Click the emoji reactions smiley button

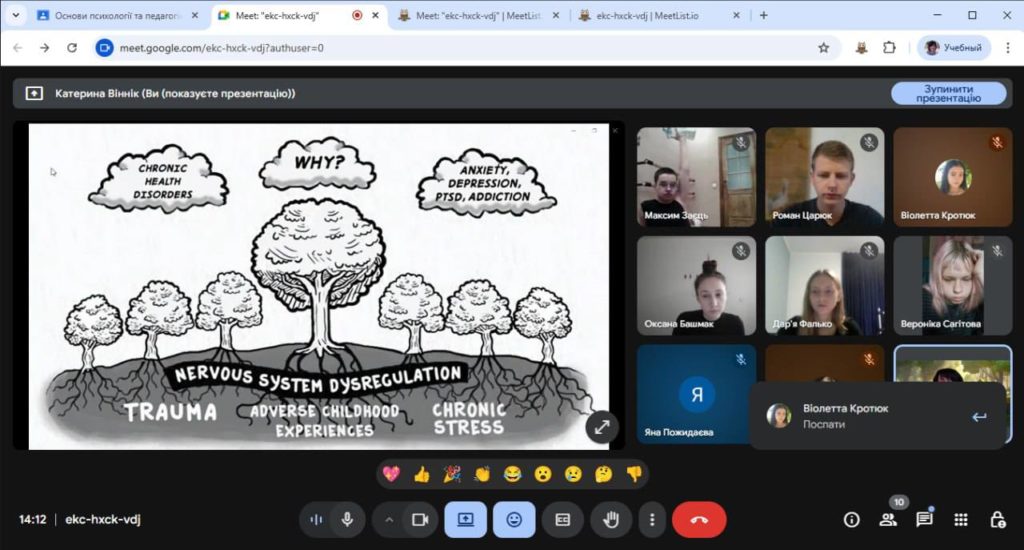514,519
